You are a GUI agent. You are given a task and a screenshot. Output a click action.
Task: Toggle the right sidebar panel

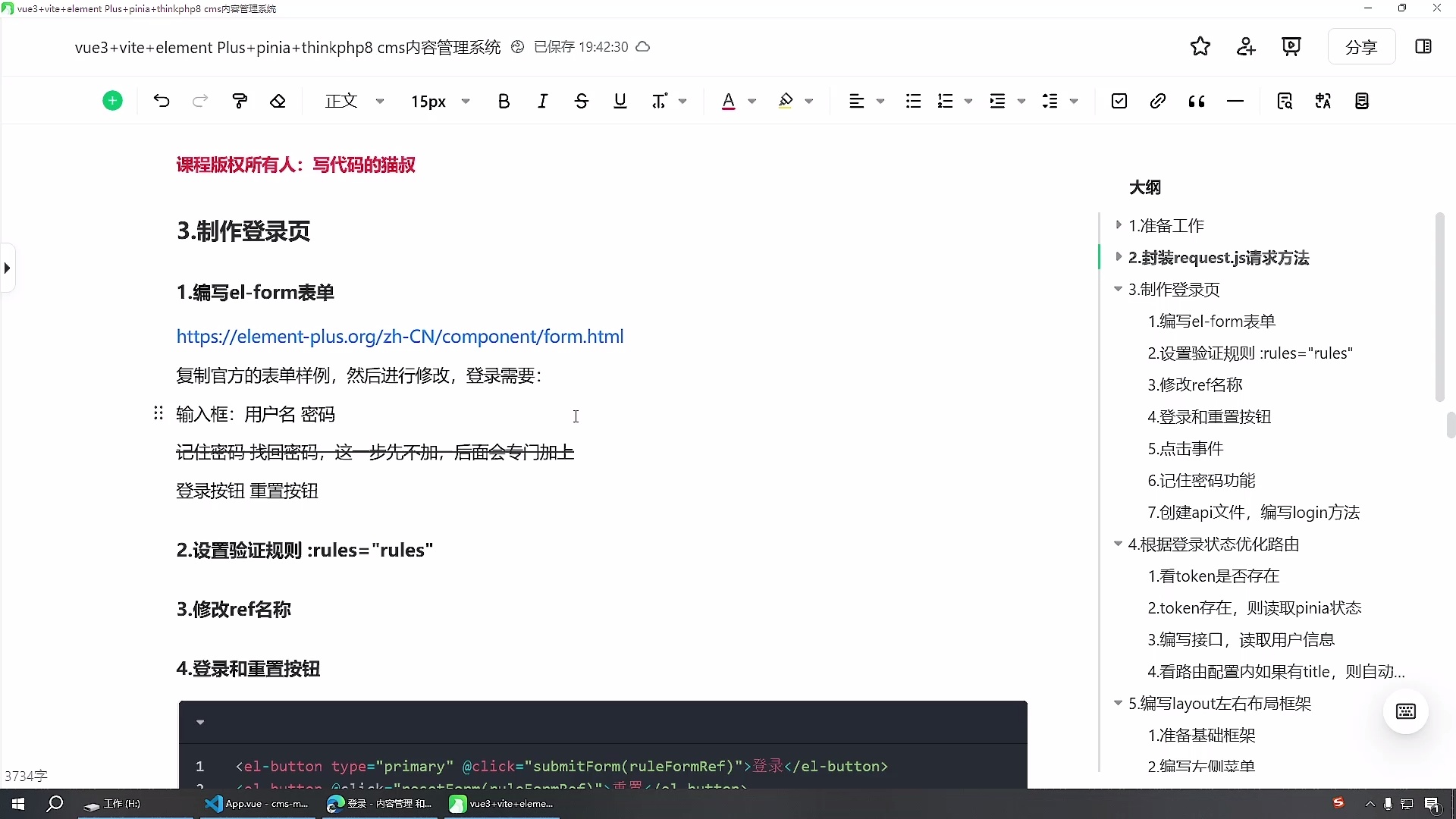pyautogui.click(x=1423, y=46)
